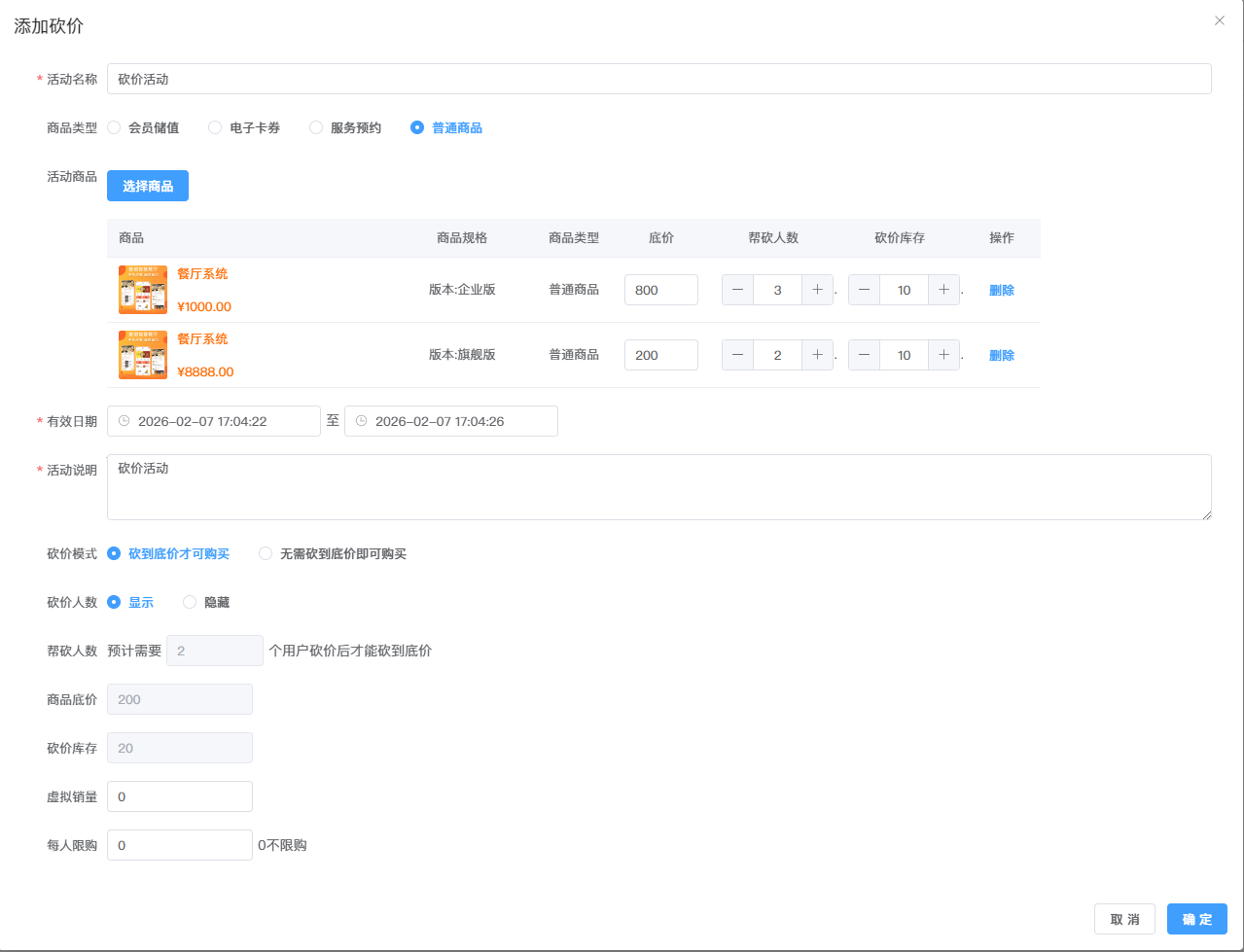Set 砍价人数 to 显示

click(x=130, y=602)
